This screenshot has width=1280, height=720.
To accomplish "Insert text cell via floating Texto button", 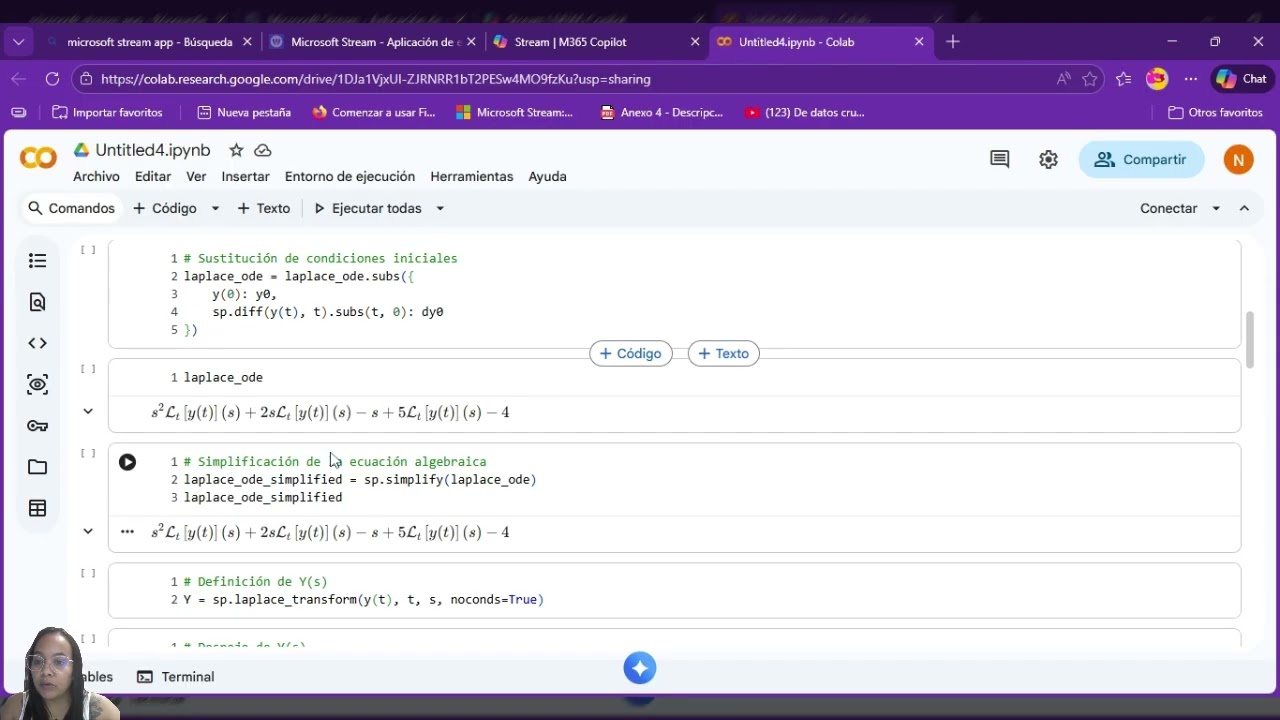I will pos(724,353).
